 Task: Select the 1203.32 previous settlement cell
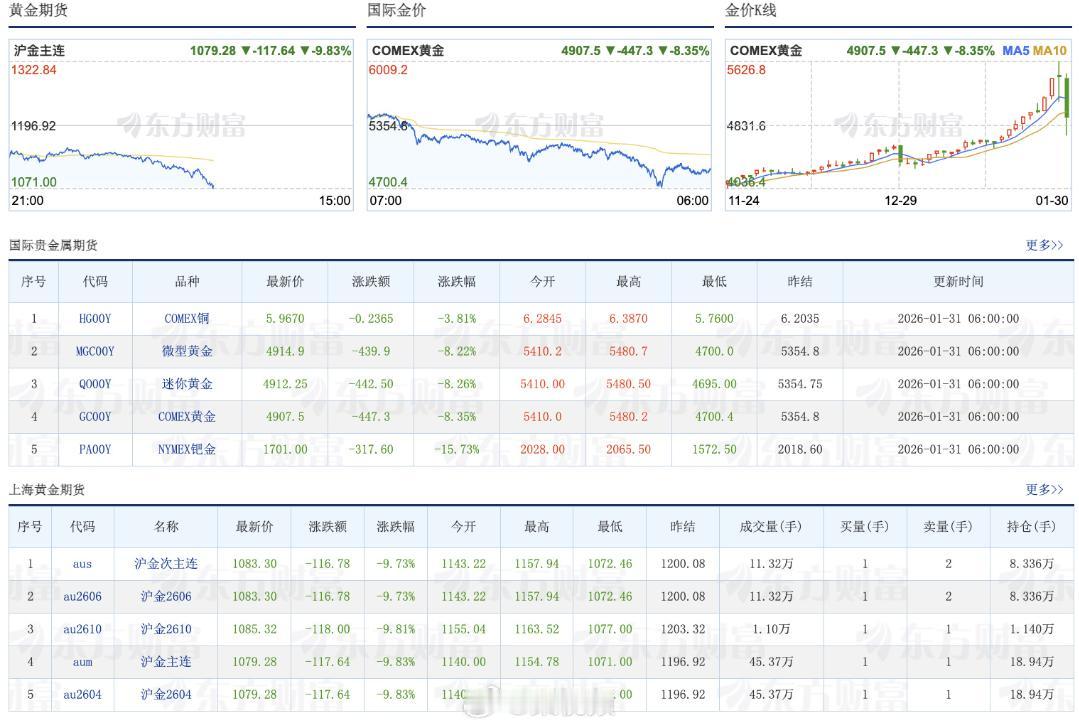(x=683, y=629)
